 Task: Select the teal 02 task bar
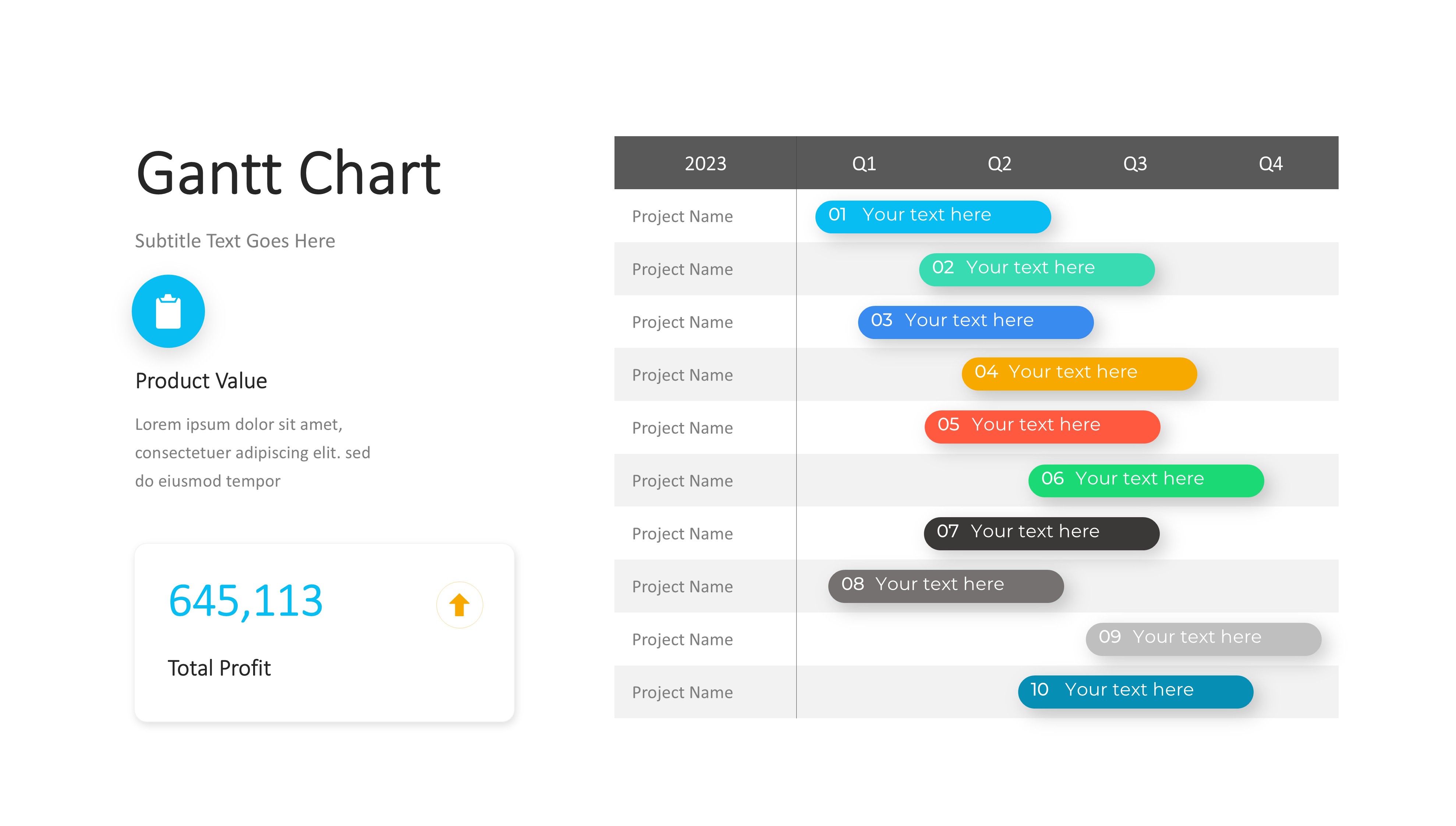coord(1037,269)
